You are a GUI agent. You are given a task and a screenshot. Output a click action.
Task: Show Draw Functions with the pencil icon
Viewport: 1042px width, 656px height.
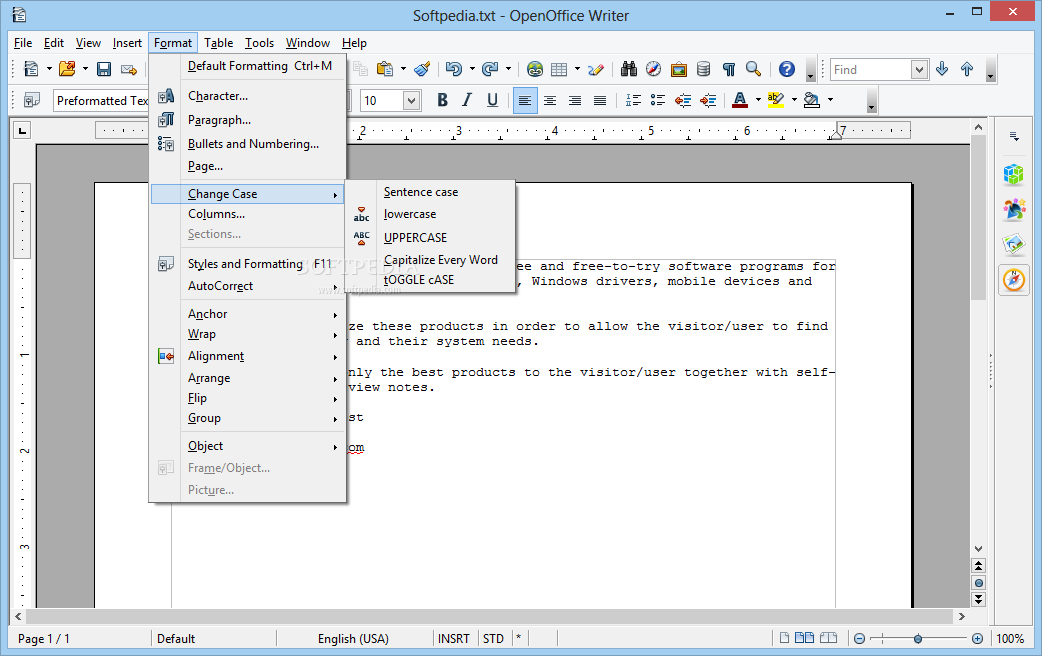point(596,69)
